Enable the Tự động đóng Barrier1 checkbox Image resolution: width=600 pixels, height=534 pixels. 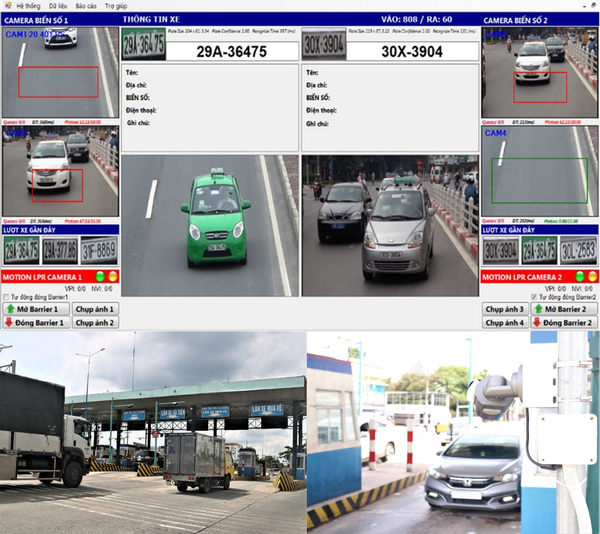tap(6, 297)
